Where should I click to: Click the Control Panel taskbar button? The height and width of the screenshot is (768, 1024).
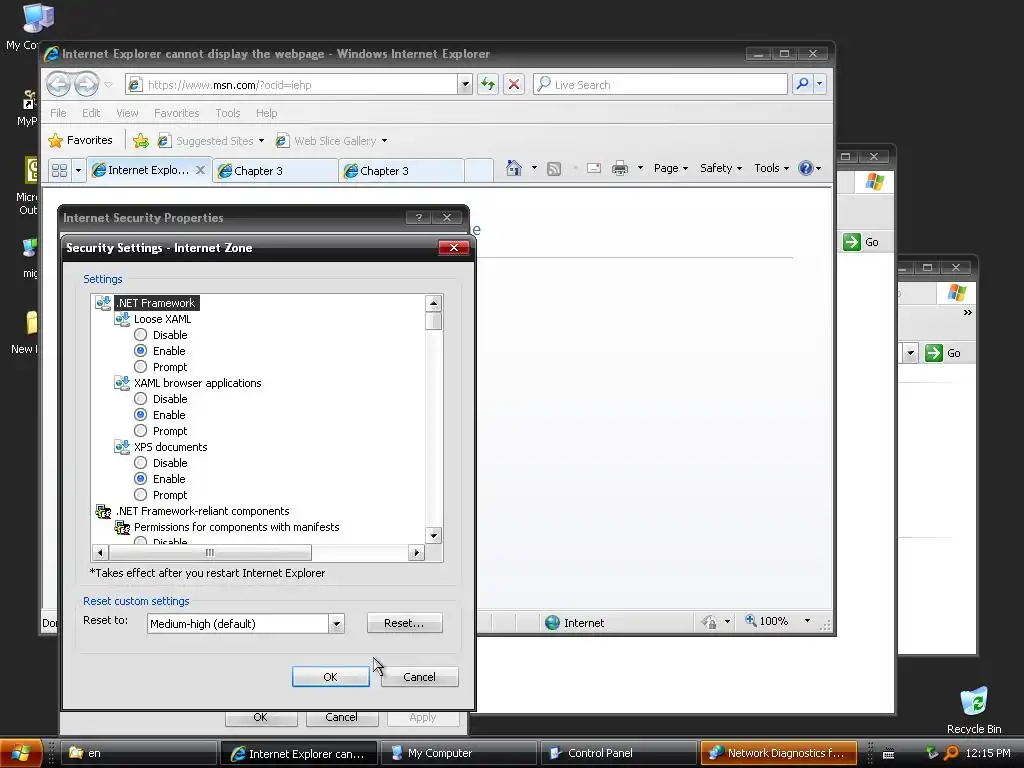(618, 753)
